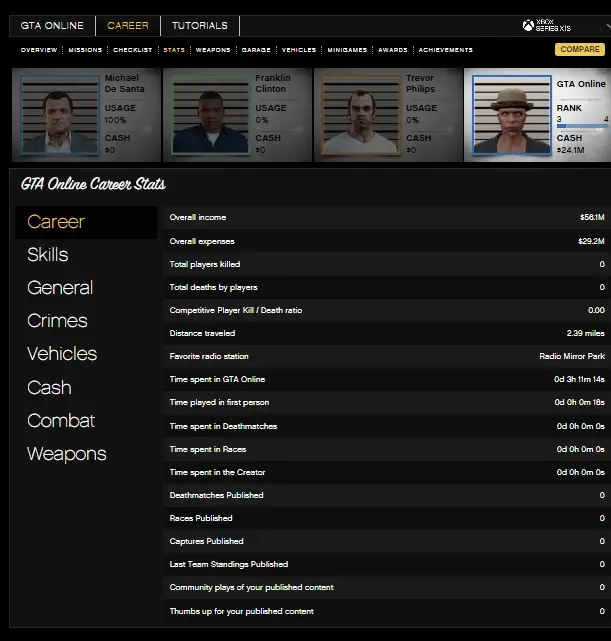This screenshot has width=611, height=641.
Task: Open the Garage sub-menu
Action: tap(256, 50)
